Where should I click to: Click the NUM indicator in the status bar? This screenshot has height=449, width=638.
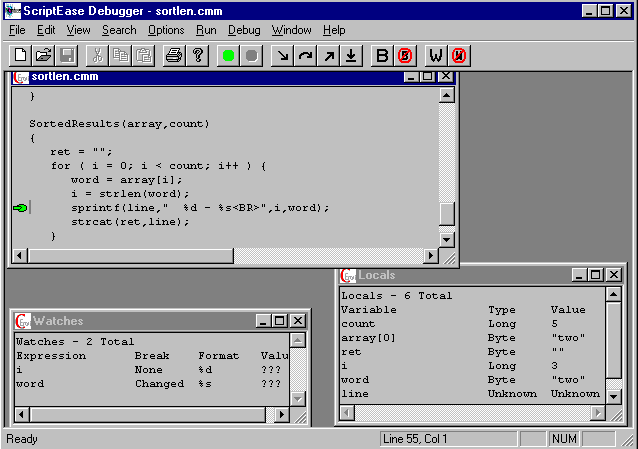tap(564, 439)
